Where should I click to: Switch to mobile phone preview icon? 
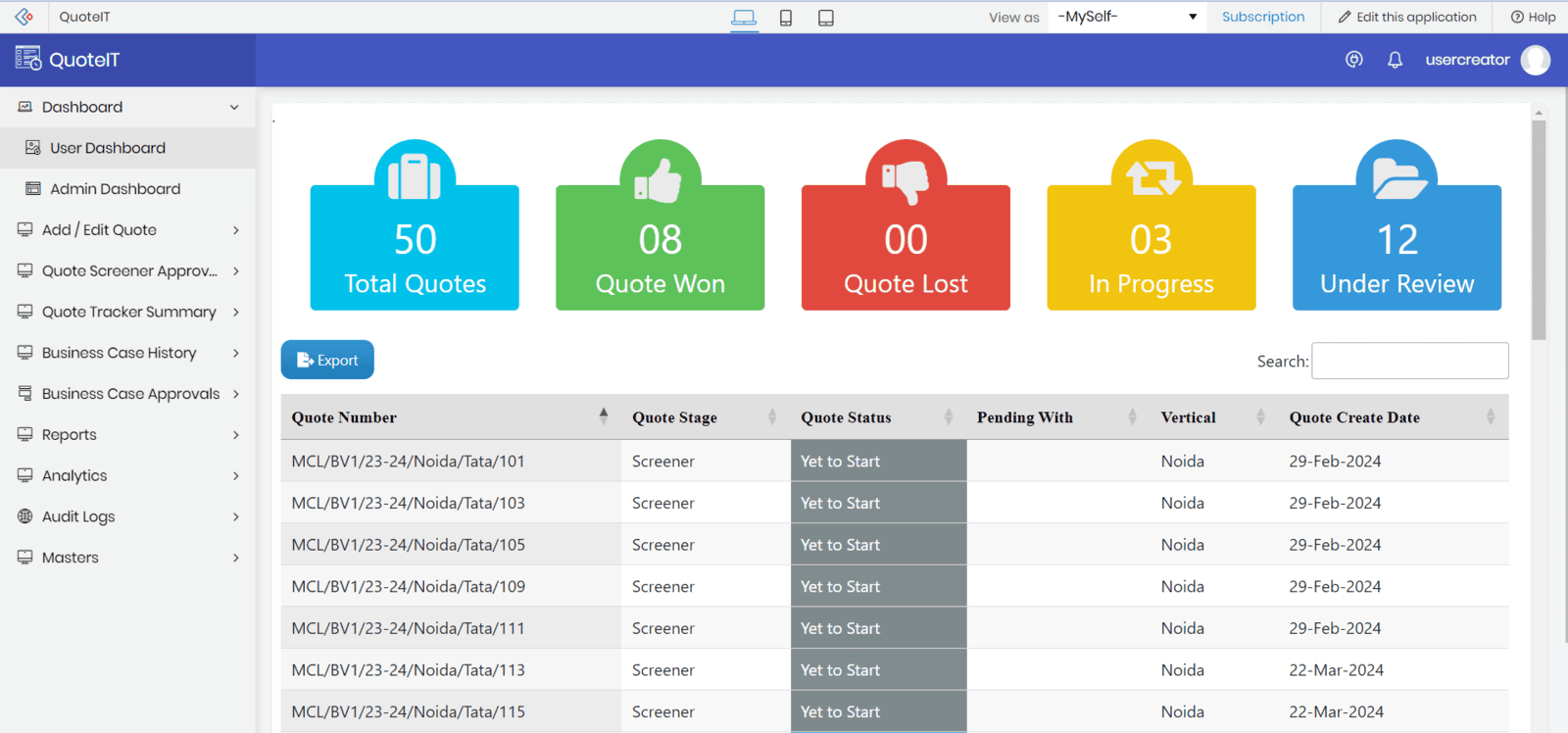786,18
